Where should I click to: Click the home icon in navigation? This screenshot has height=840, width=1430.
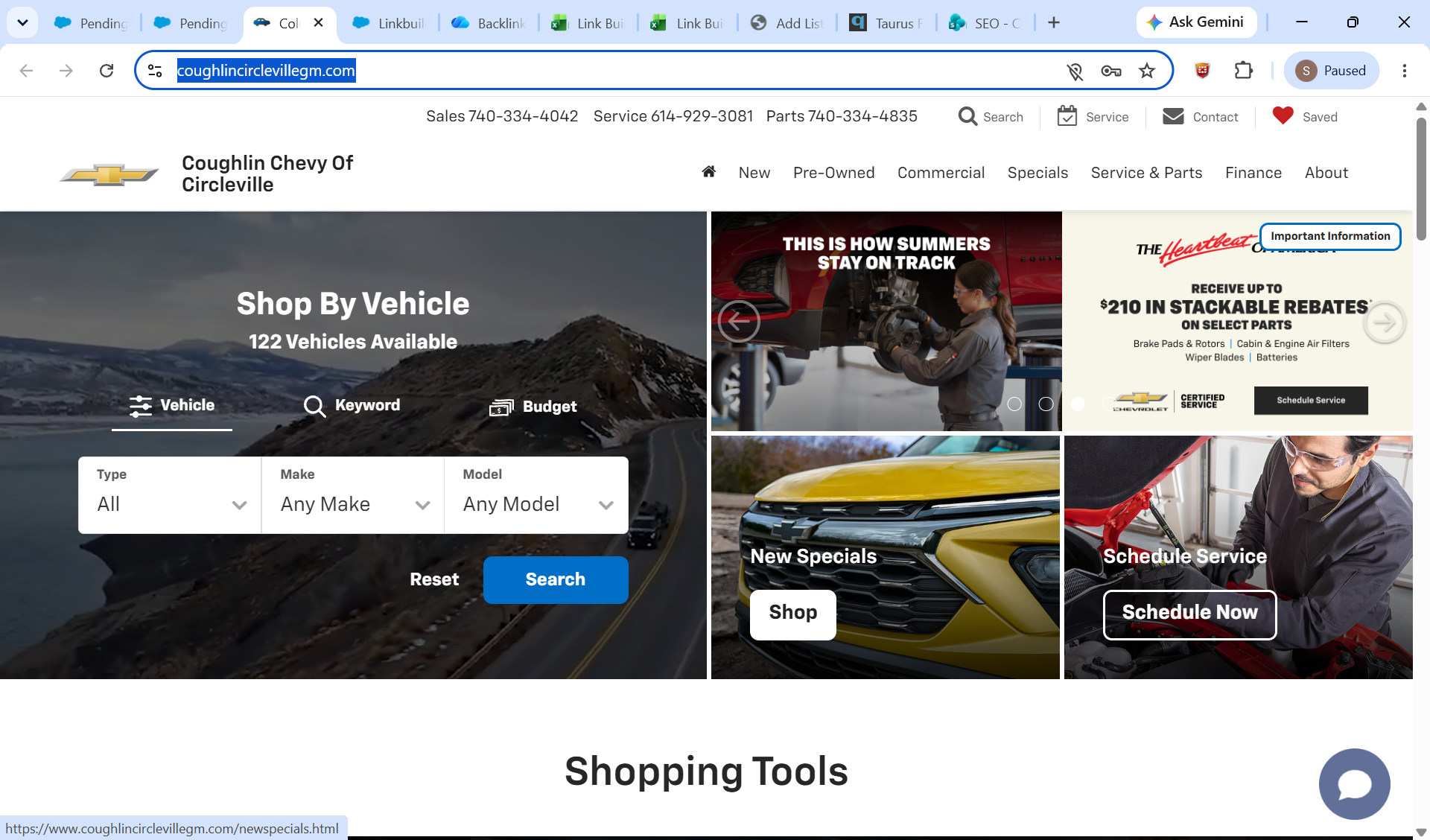(708, 172)
